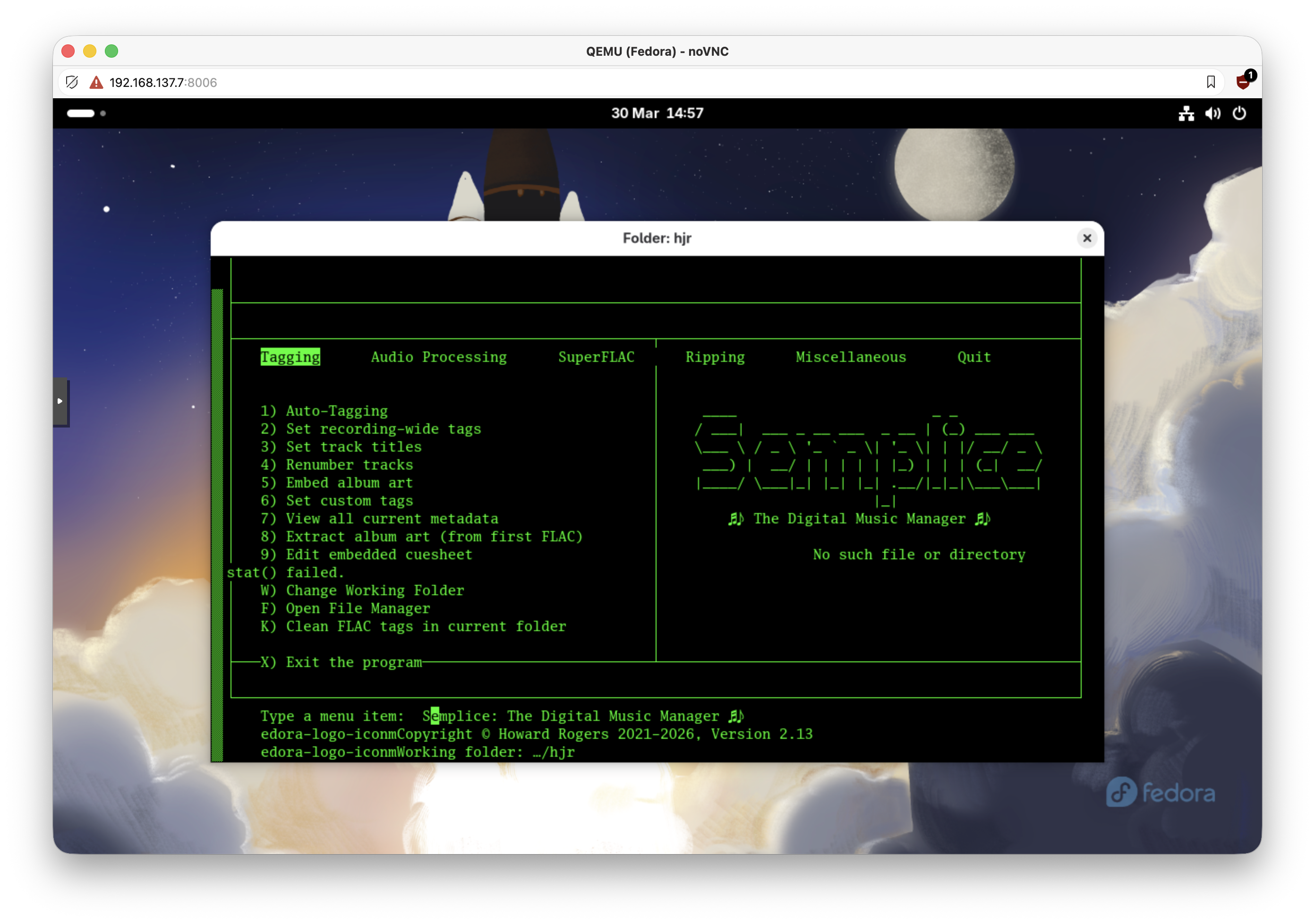
Task: Select the Miscellaneous menu
Action: (851, 357)
